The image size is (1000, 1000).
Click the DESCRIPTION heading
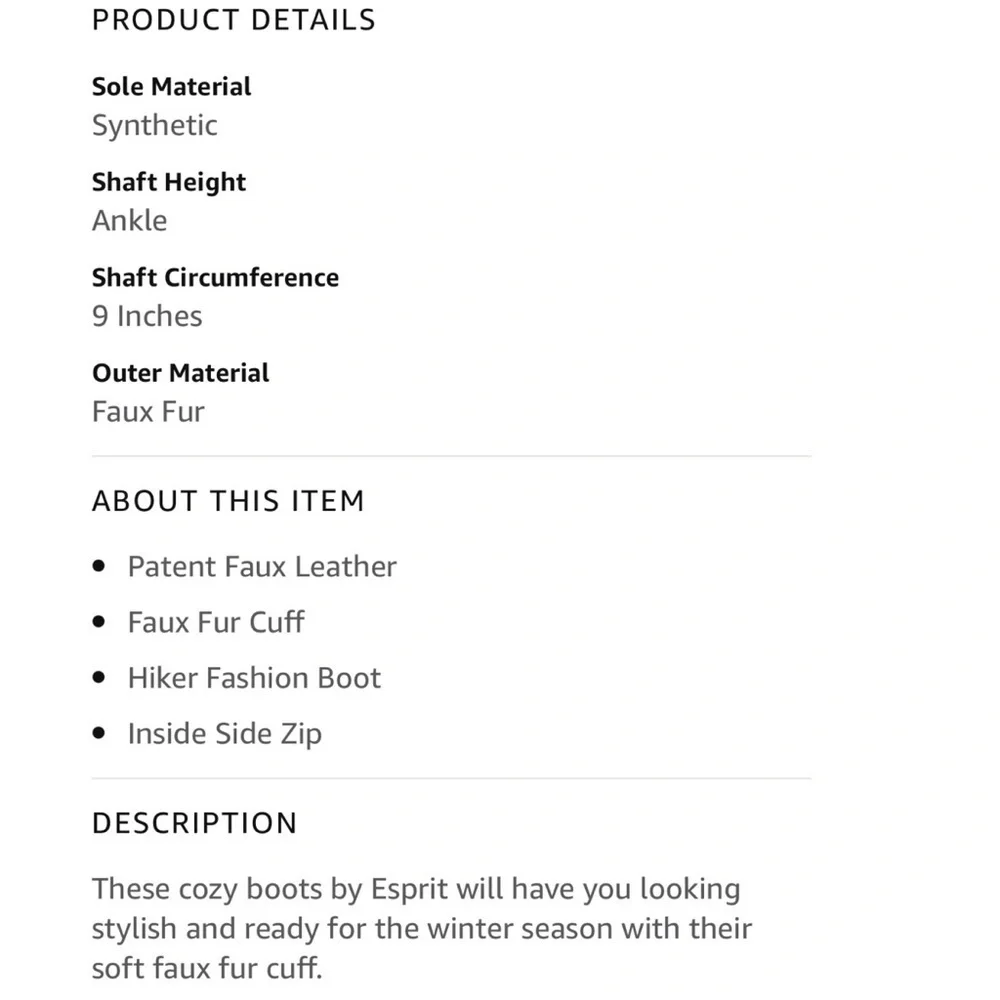195,823
